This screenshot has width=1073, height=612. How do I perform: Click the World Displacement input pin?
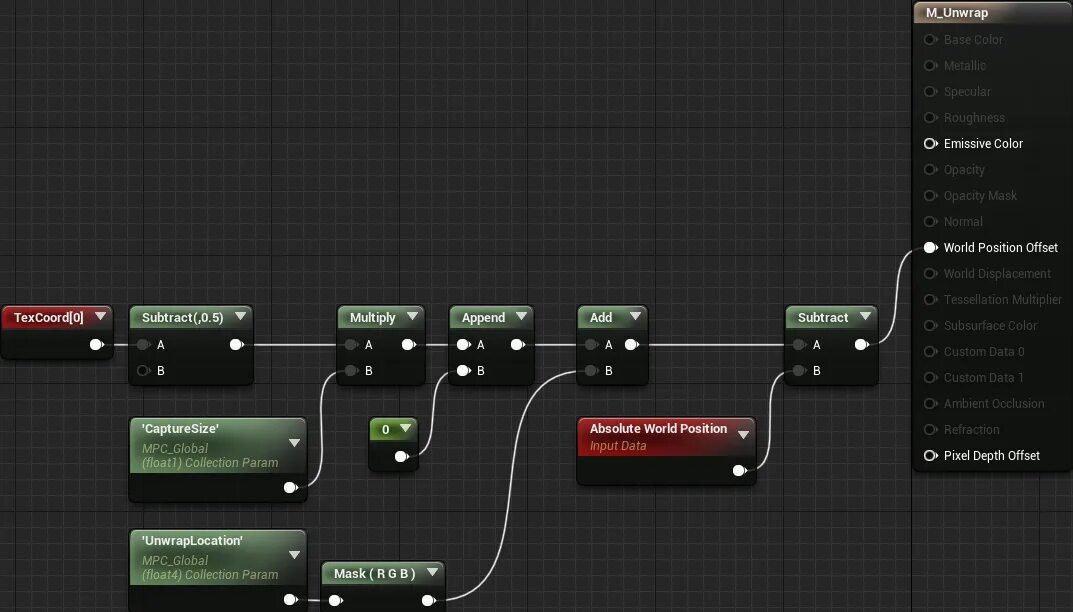931,274
